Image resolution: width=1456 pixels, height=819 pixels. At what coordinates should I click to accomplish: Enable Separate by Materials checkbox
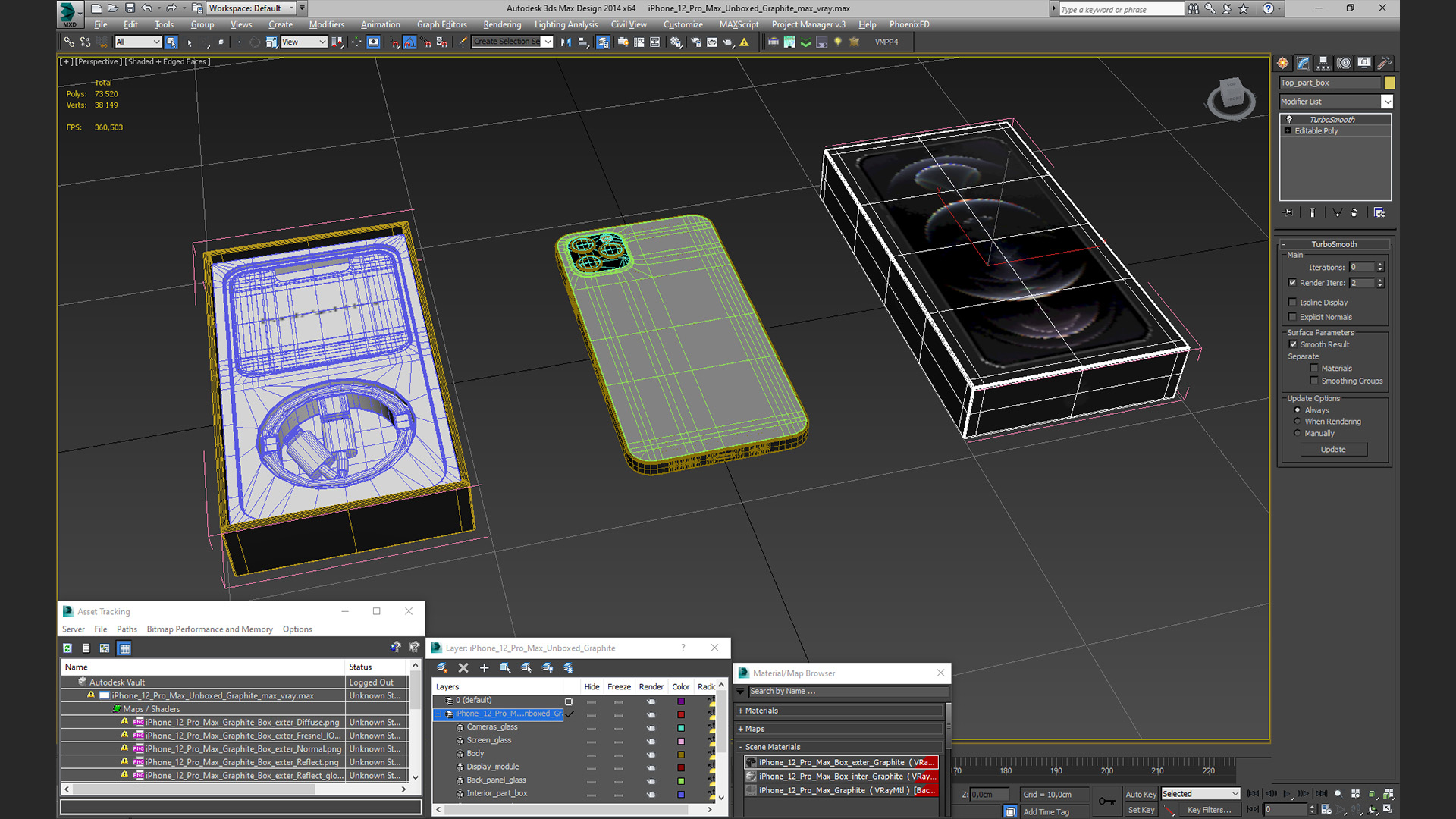coord(1314,369)
